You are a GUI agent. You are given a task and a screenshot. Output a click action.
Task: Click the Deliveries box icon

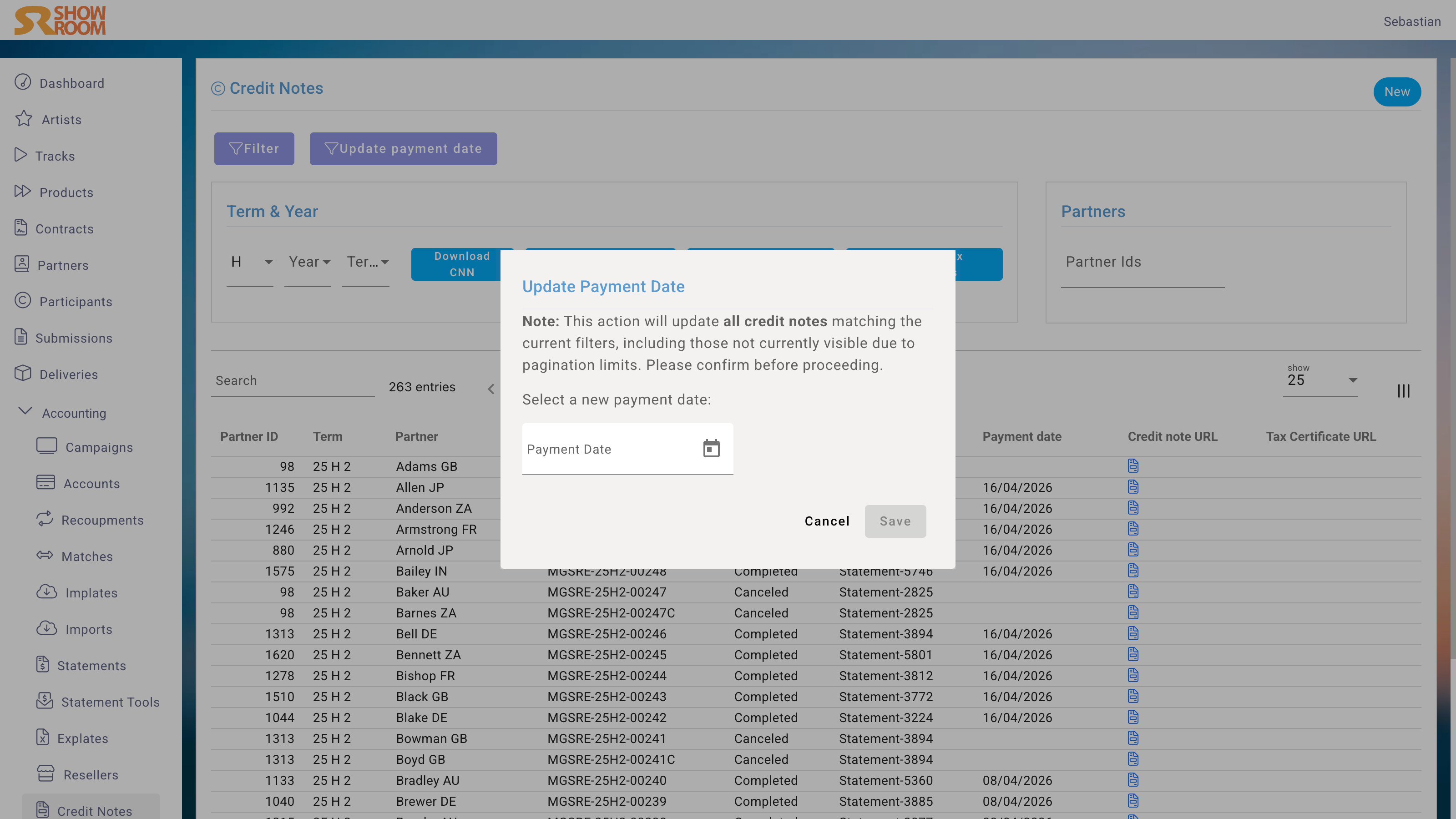23,373
